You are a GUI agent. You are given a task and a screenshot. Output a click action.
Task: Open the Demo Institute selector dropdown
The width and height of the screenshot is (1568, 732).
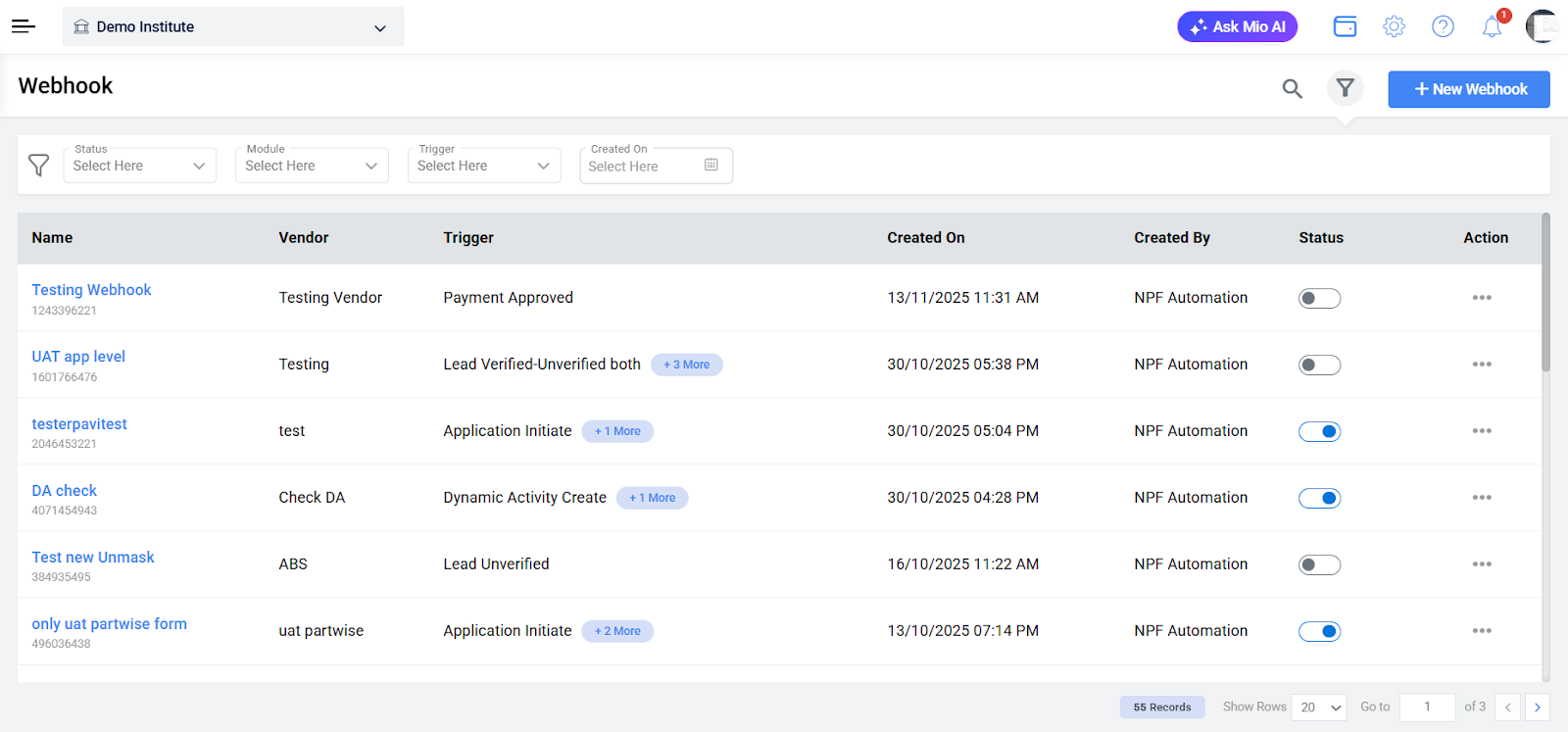(x=233, y=26)
